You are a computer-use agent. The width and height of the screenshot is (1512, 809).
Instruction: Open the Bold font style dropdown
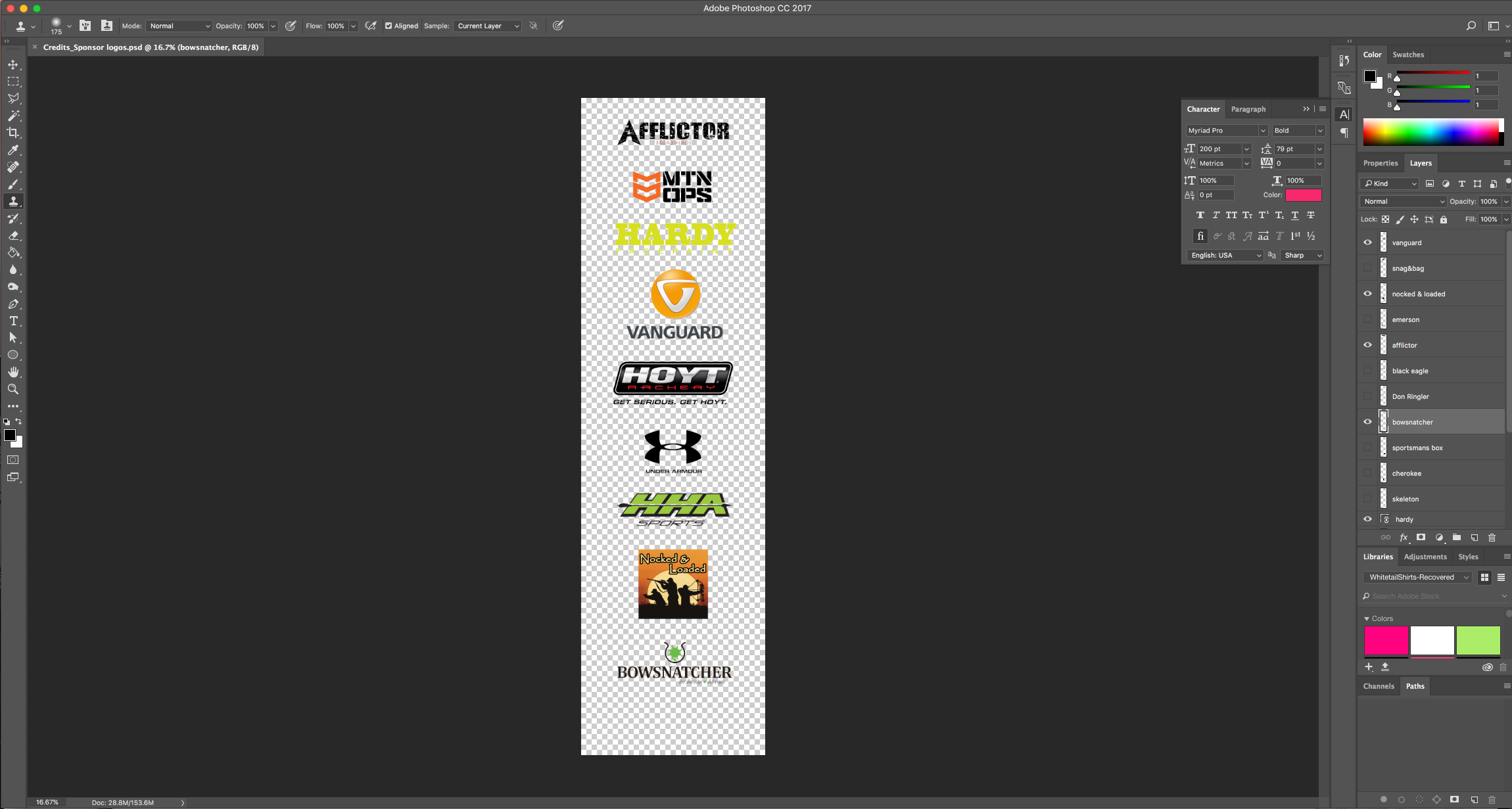point(1298,131)
